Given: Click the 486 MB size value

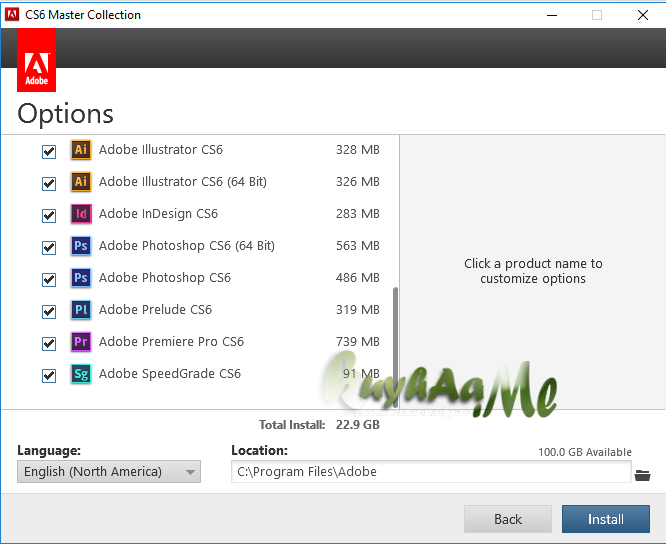Looking at the screenshot, I should 358,278.
